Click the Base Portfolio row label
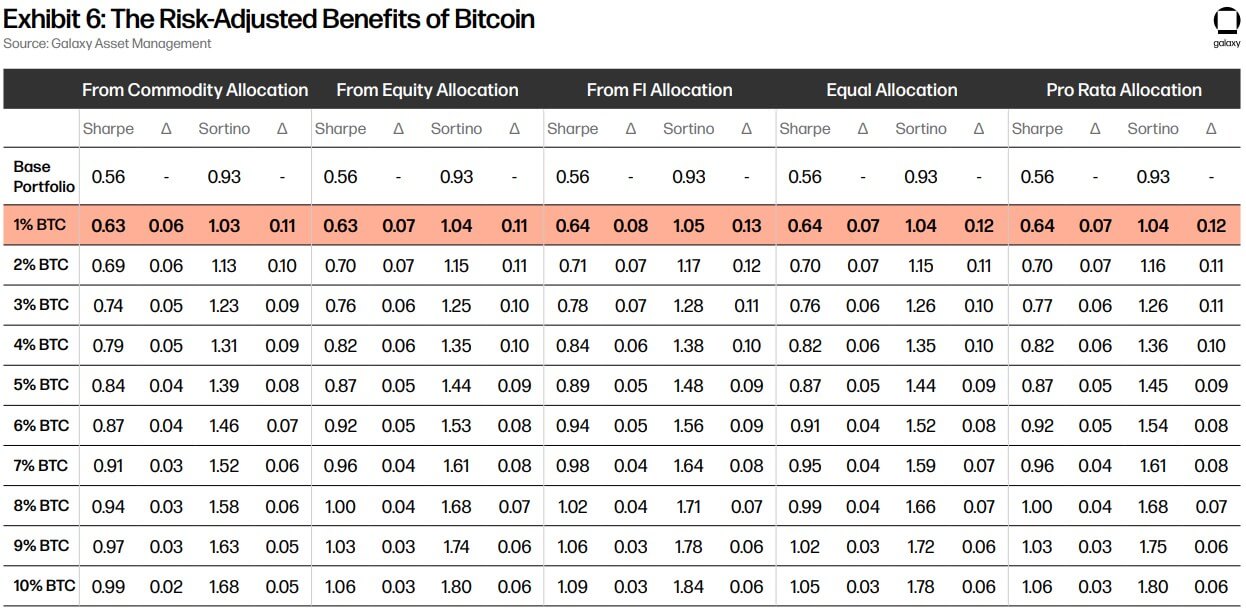Image resolution: width=1246 pixels, height=612 pixels. pyautogui.click(x=44, y=176)
